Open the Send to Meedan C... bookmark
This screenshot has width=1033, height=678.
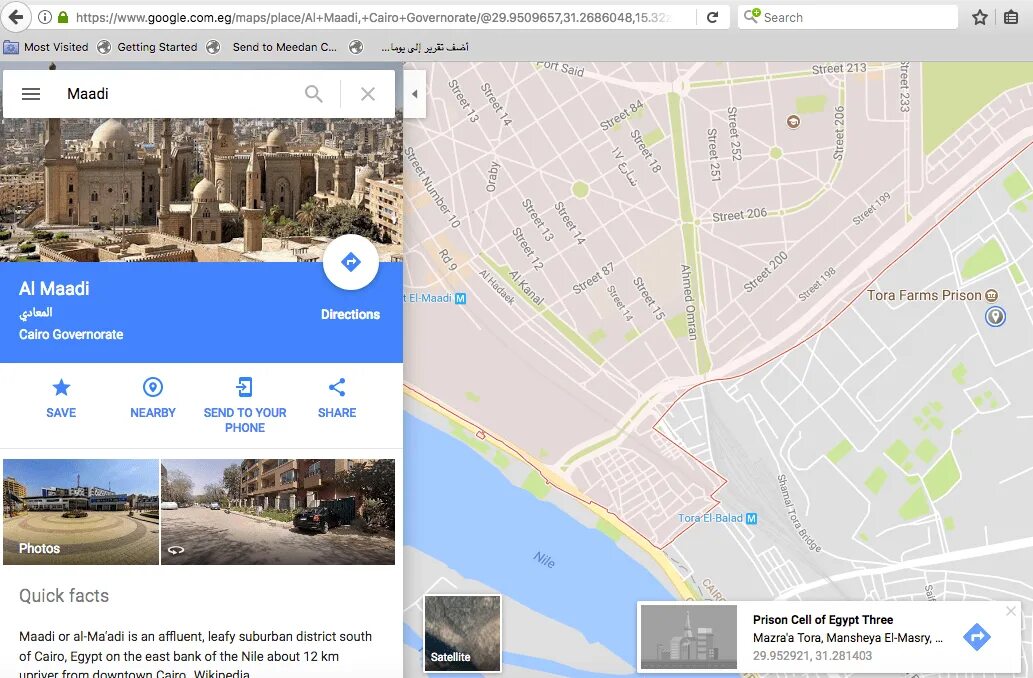[272, 47]
